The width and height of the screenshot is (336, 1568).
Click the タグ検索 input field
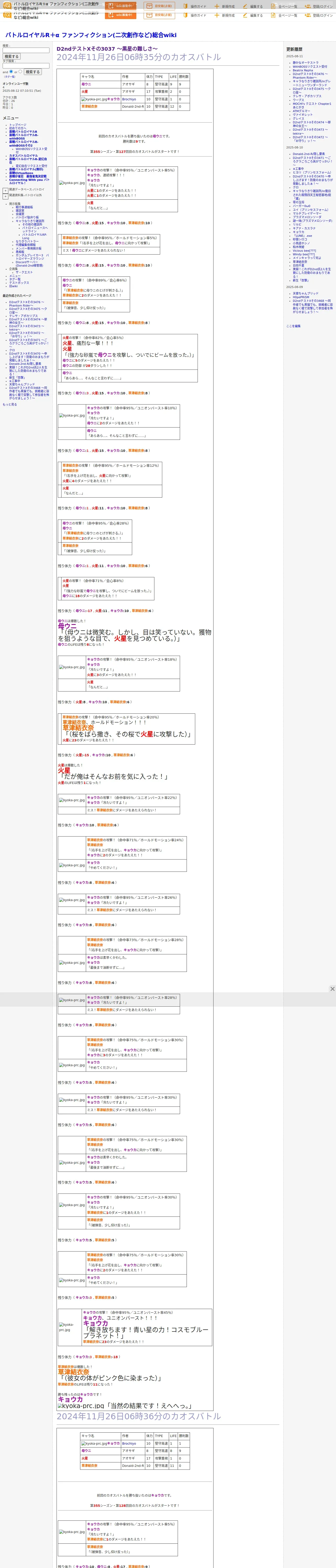26,66
